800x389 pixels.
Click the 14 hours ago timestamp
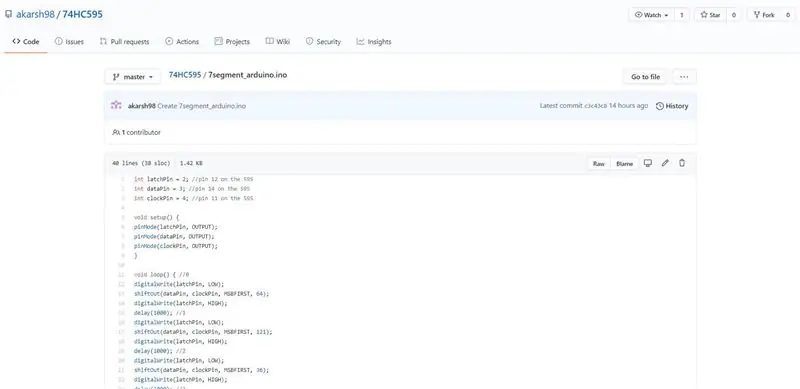click(629, 106)
